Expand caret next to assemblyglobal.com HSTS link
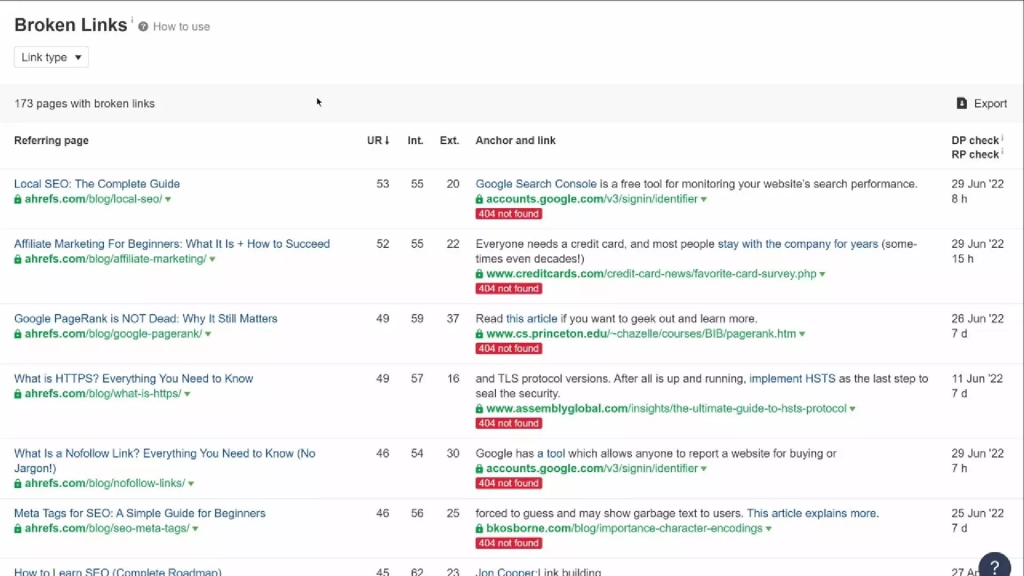Screen dimensions: 1024x576 (852, 409)
